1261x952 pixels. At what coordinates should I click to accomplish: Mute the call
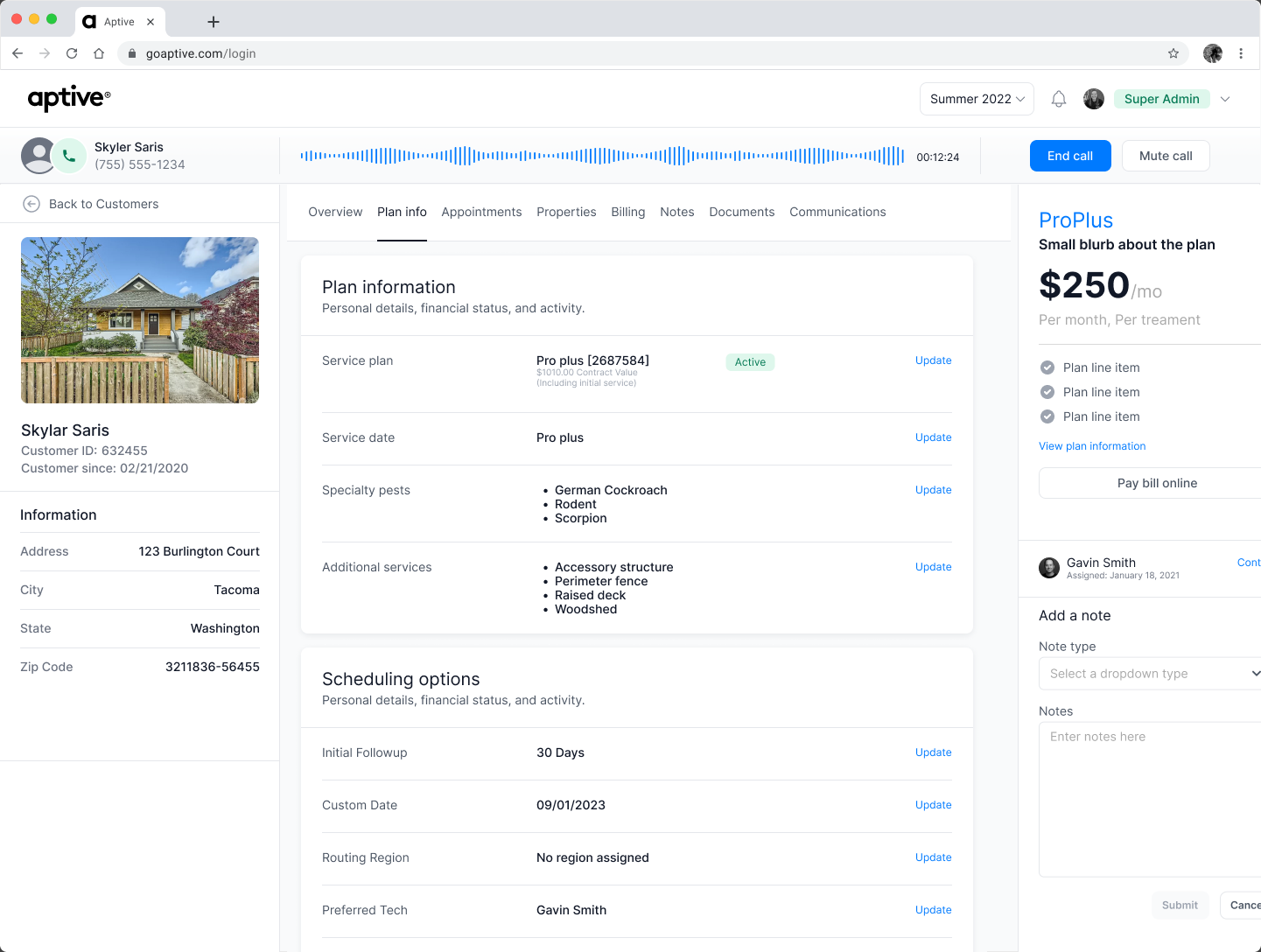pyautogui.click(x=1166, y=156)
